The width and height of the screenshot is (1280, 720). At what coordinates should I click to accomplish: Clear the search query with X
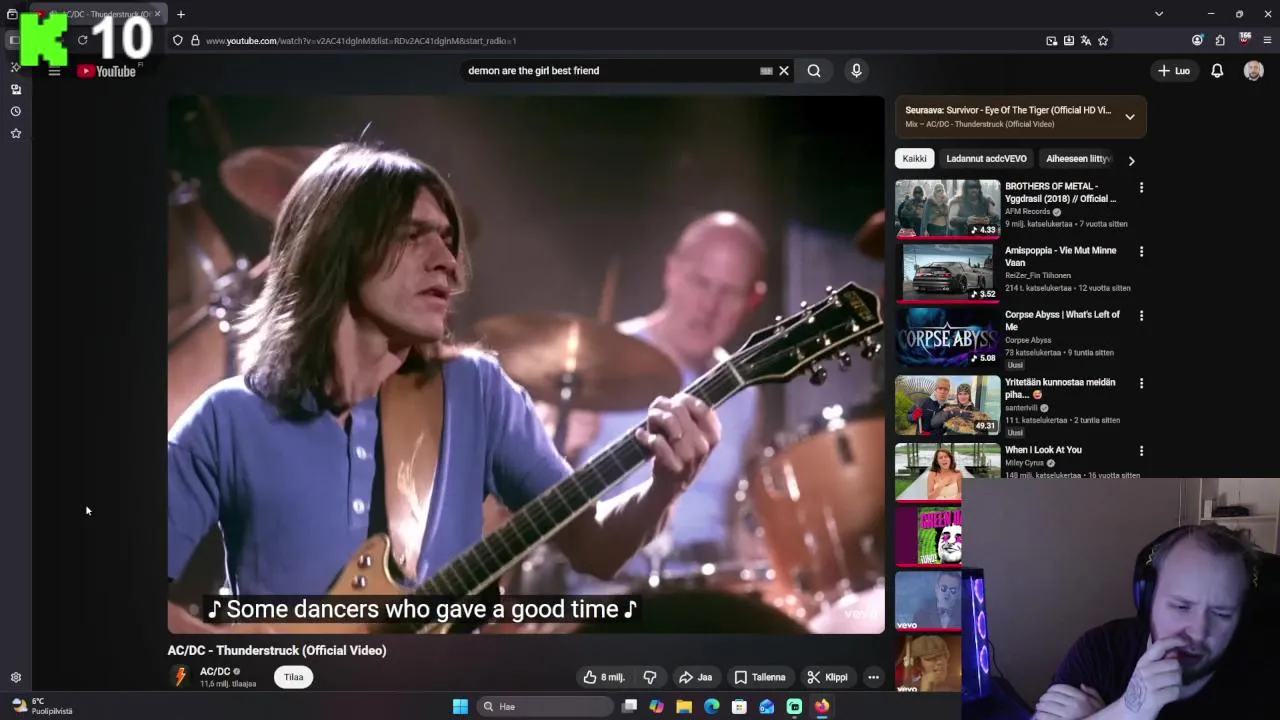784,71
